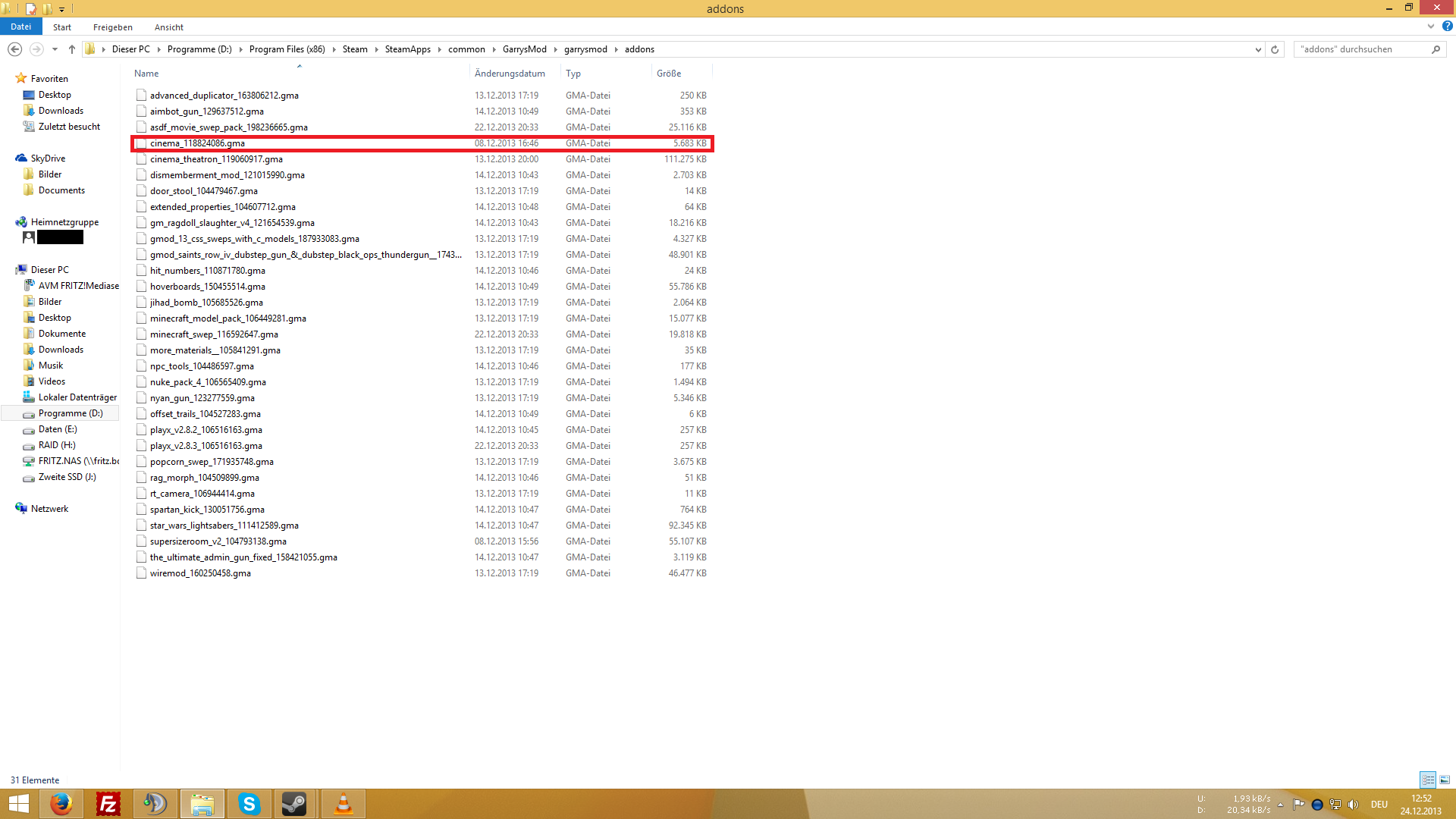Open Musik under Dieser PC

tap(51, 366)
